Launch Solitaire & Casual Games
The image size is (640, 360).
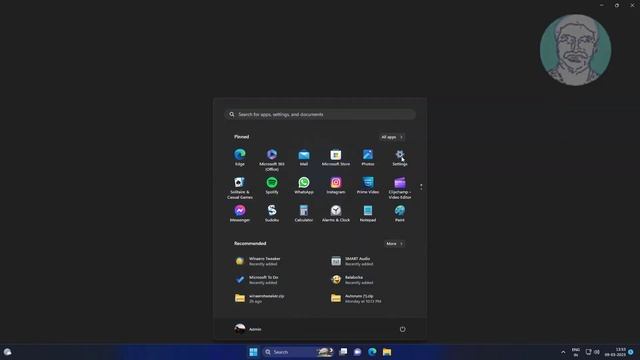click(240, 188)
